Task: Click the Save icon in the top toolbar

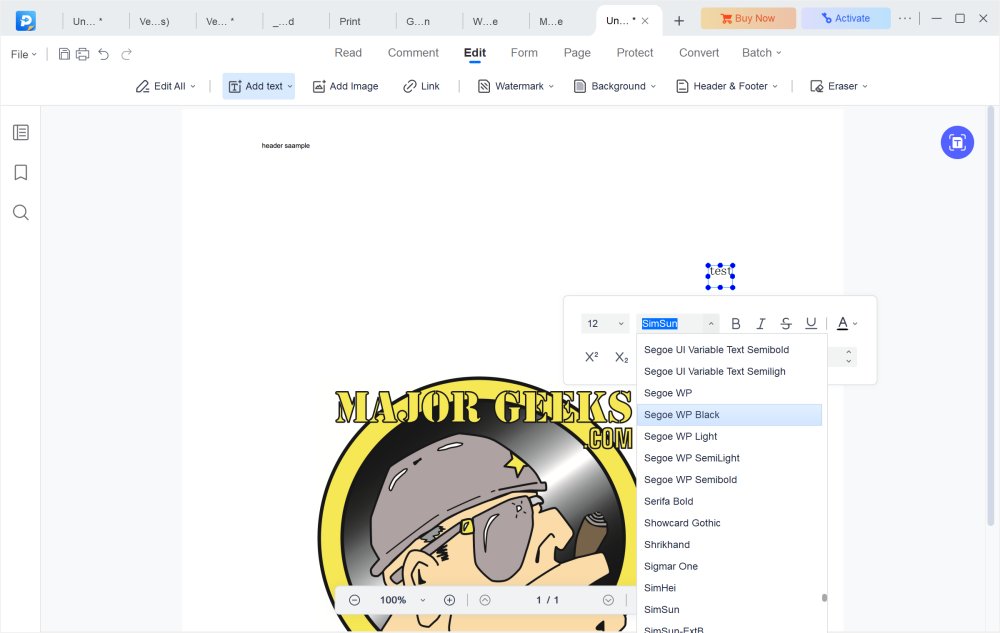Action: pyautogui.click(x=64, y=54)
